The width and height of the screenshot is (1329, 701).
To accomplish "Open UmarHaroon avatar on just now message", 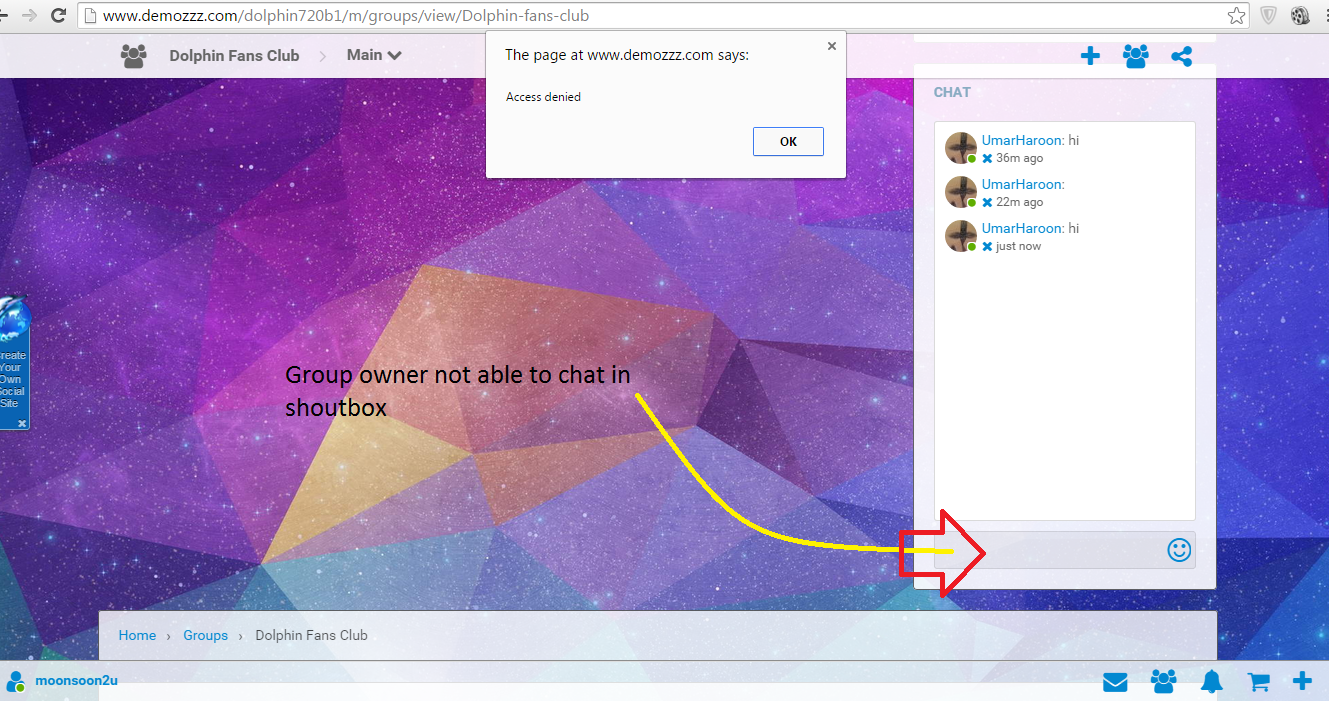I will click(961, 236).
